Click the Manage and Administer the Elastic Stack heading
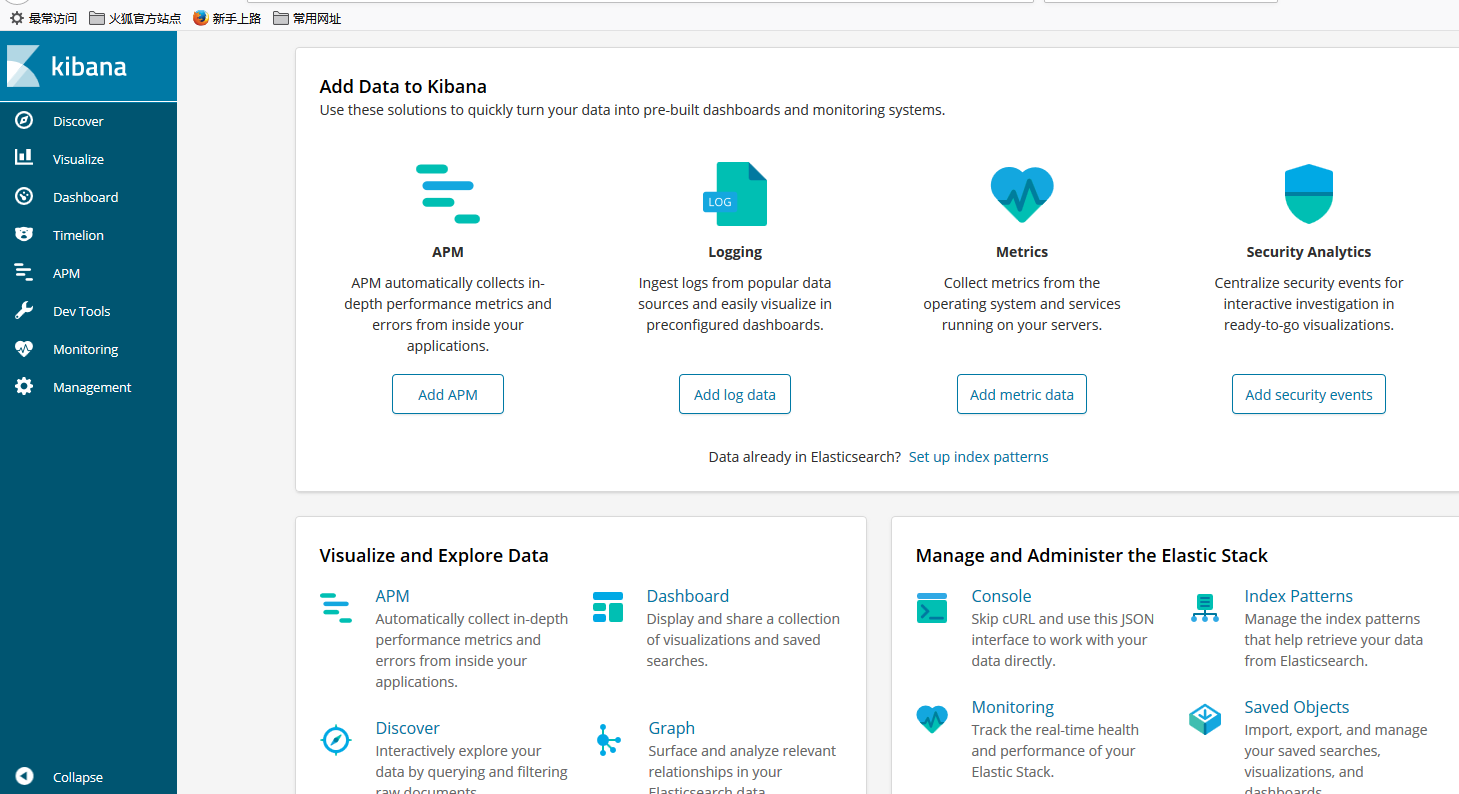Viewport: 1459px width, 794px height. [1092, 555]
